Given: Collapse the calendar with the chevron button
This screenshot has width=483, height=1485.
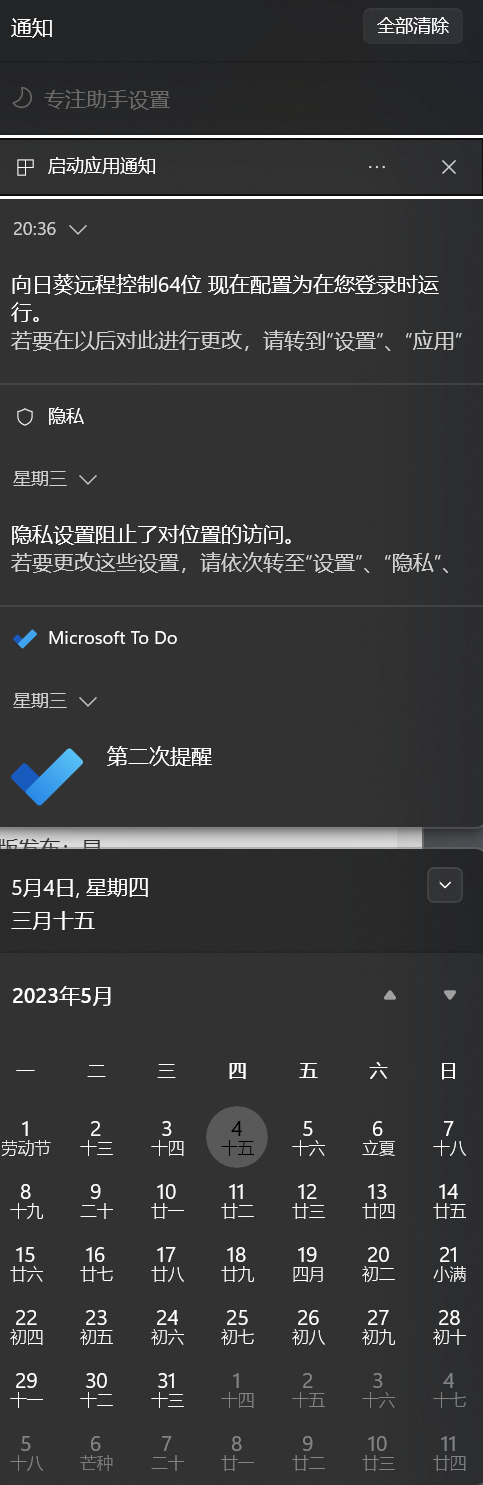Looking at the screenshot, I should pos(445,885).
